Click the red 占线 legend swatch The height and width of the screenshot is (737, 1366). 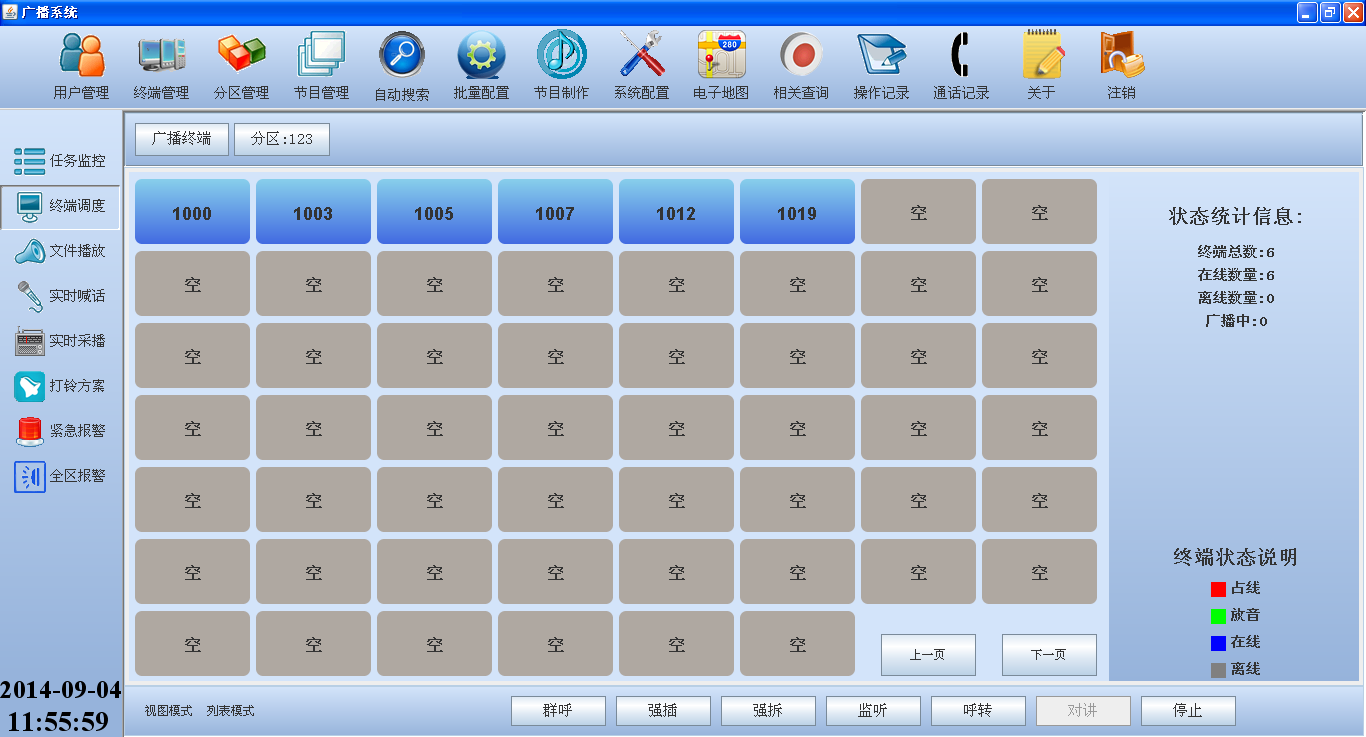[x=1218, y=589]
